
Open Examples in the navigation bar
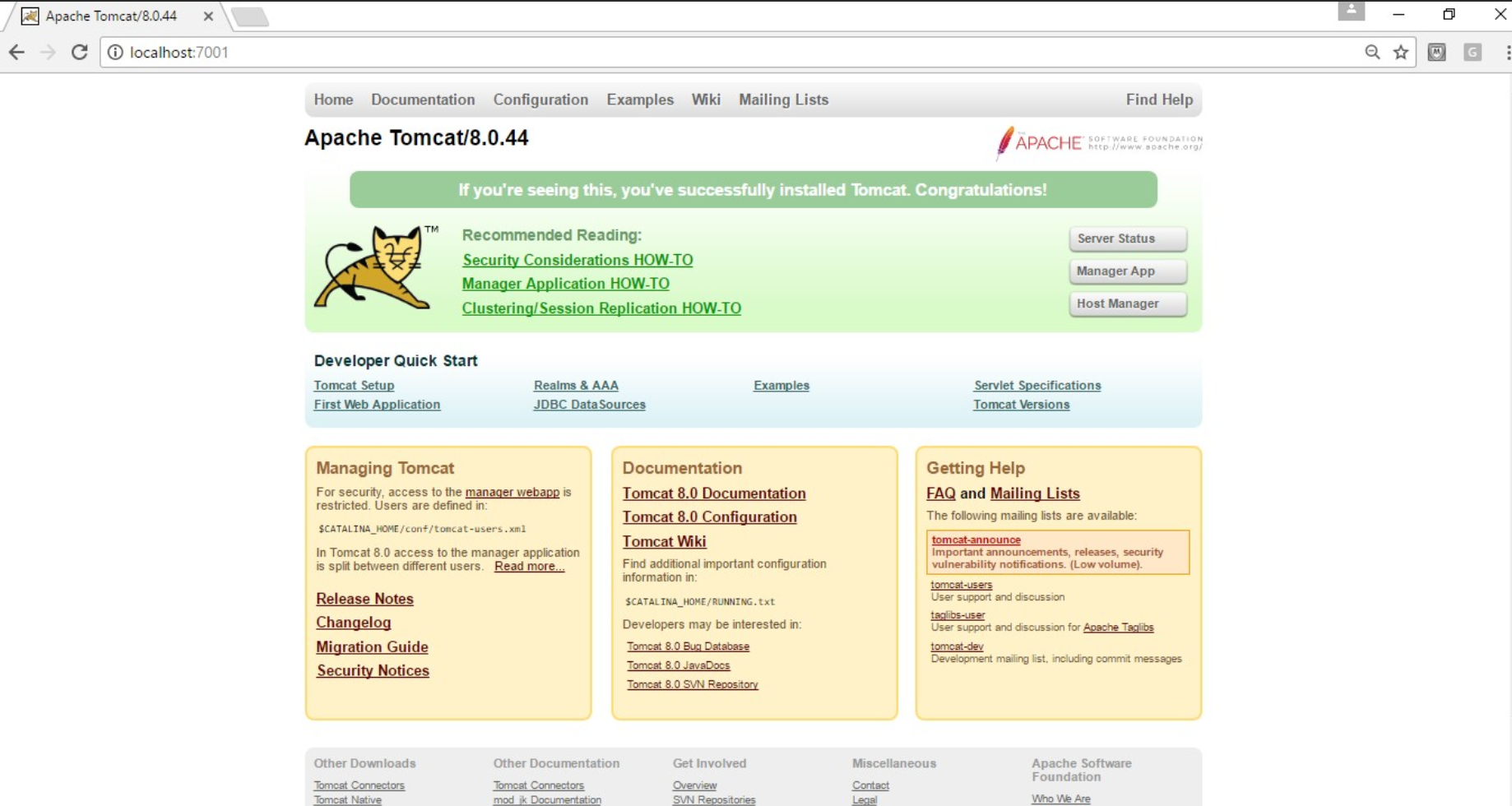(x=640, y=100)
